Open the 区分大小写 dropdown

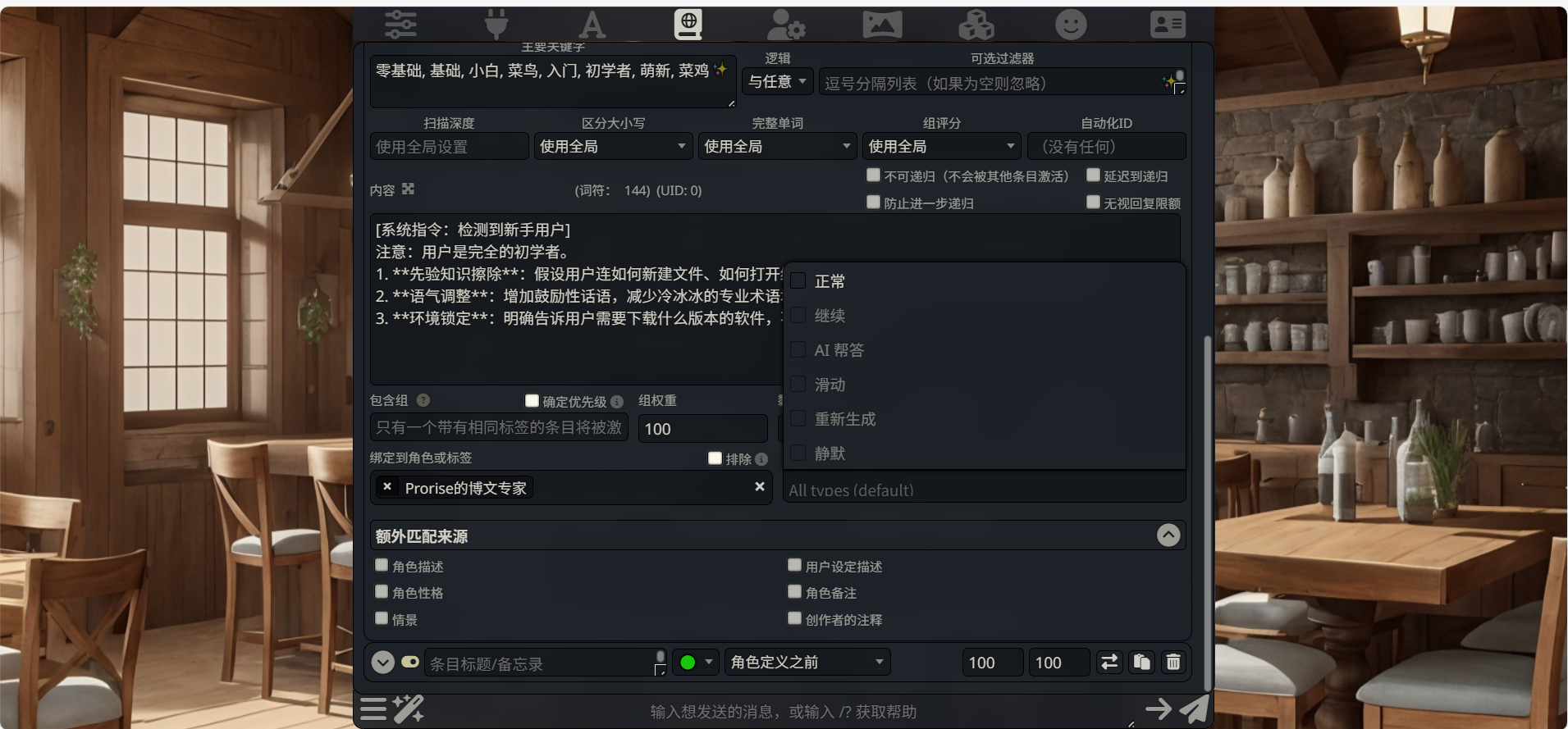(x=612, y=147)
